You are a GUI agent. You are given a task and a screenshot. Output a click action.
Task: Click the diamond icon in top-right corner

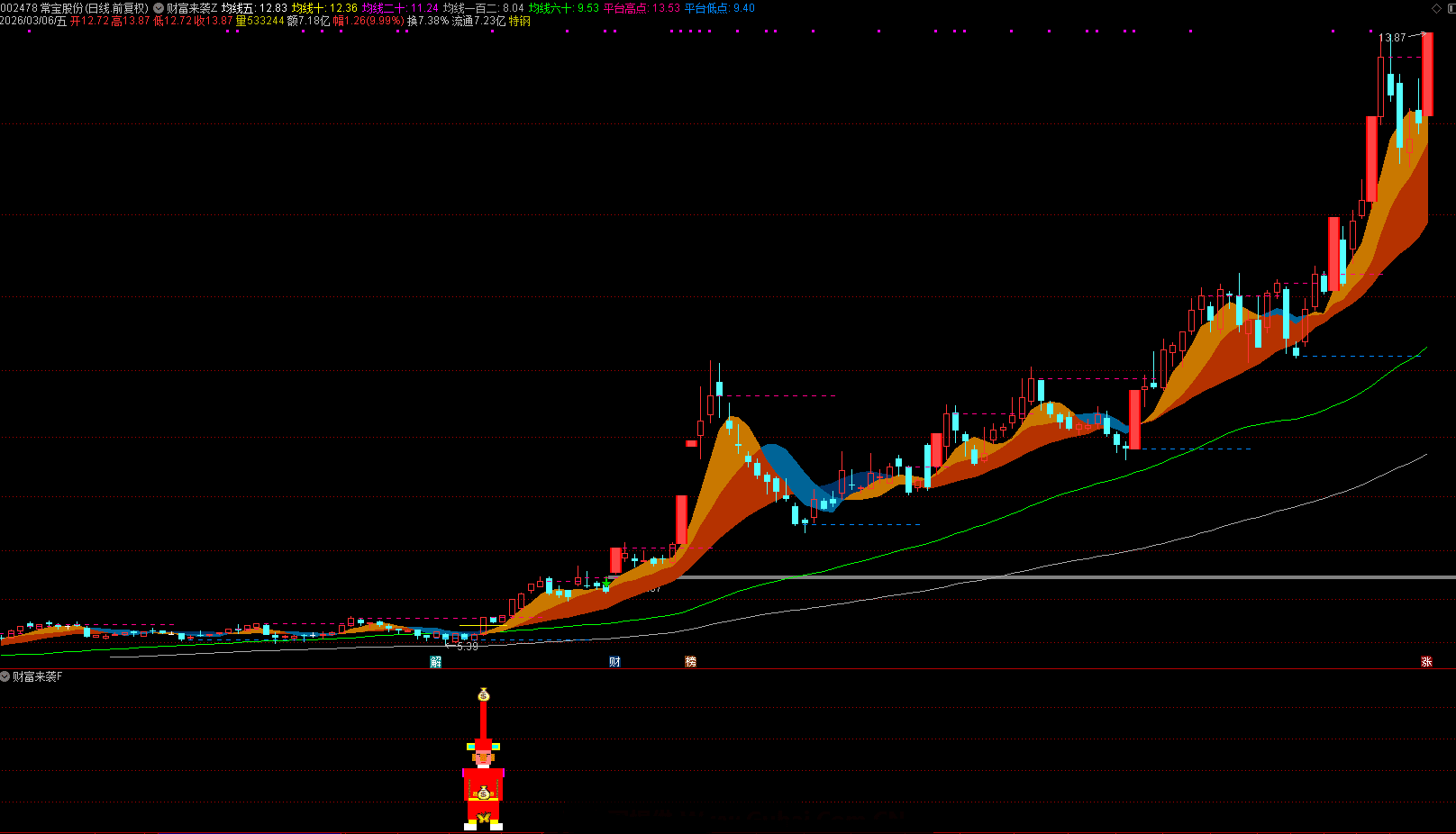1436,8
